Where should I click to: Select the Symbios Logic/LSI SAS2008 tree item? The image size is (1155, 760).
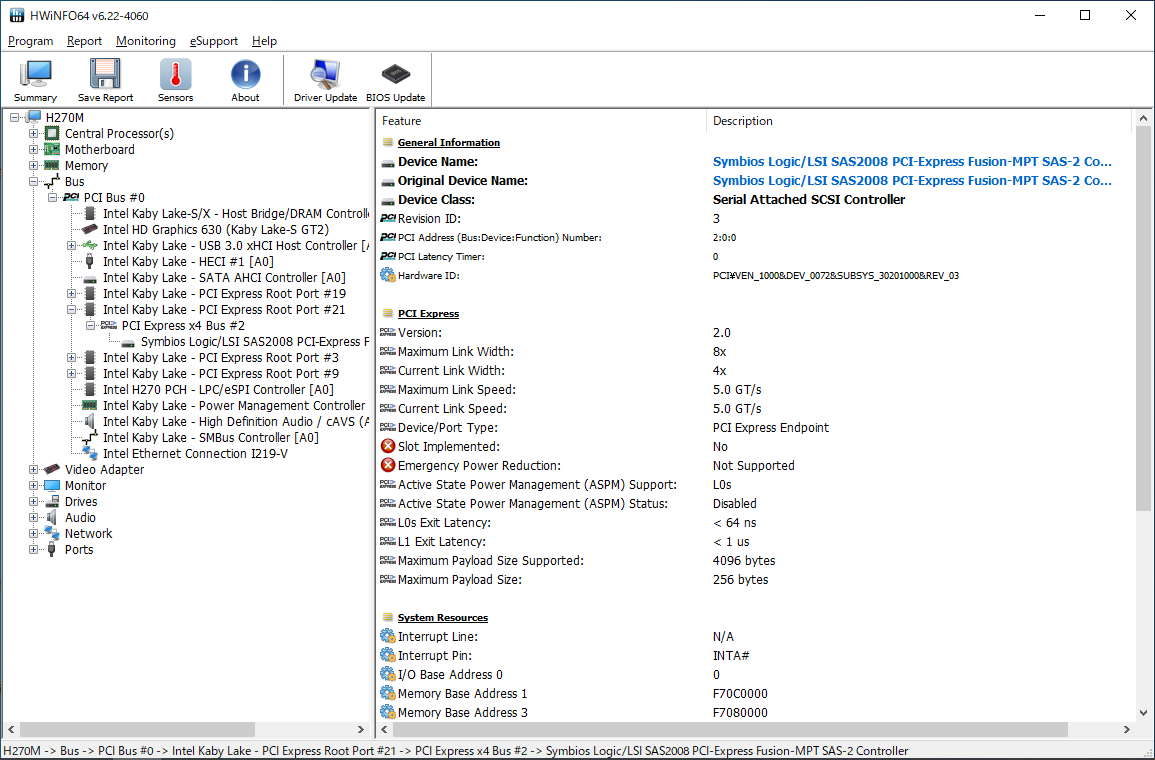point(255,342)
